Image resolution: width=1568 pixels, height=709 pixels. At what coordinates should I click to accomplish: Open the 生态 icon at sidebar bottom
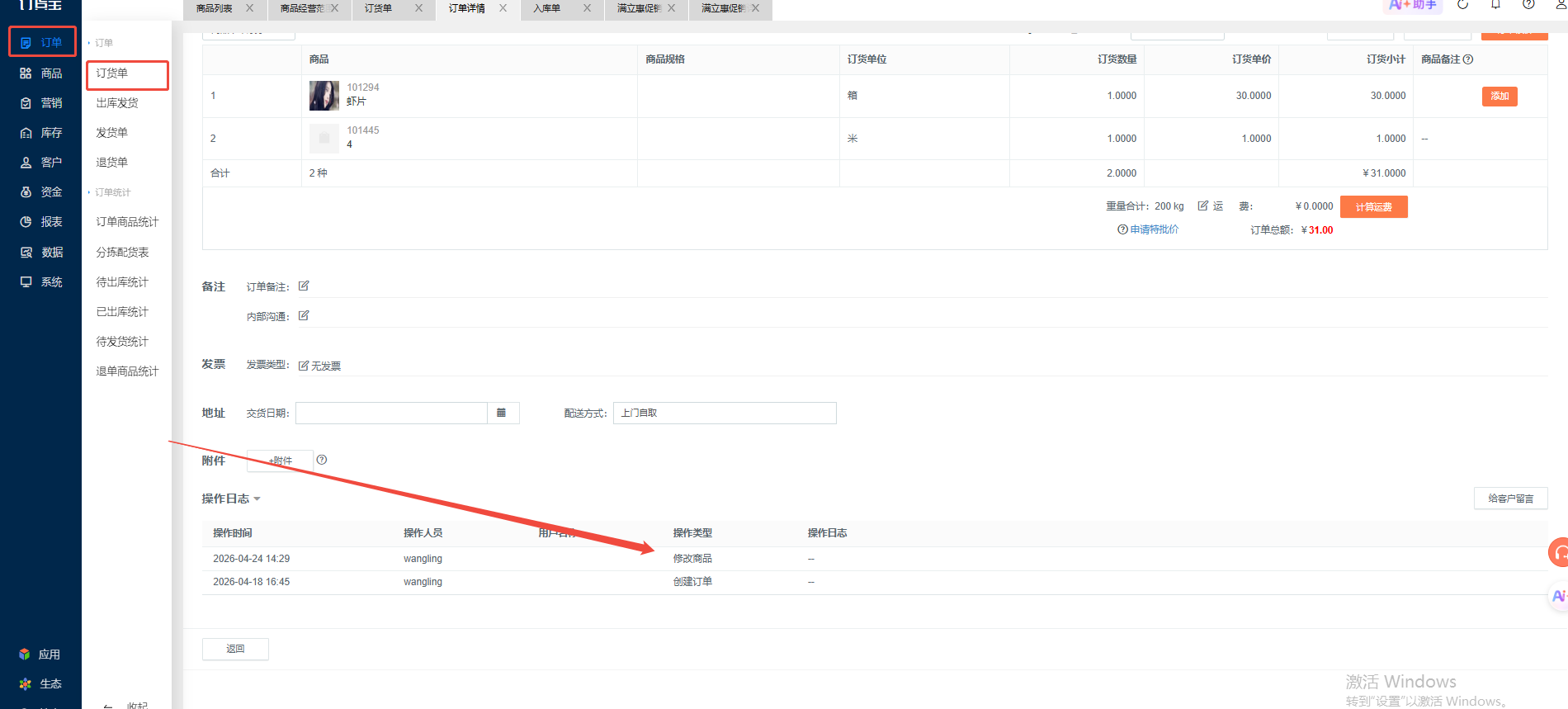(x=25, y=684)
